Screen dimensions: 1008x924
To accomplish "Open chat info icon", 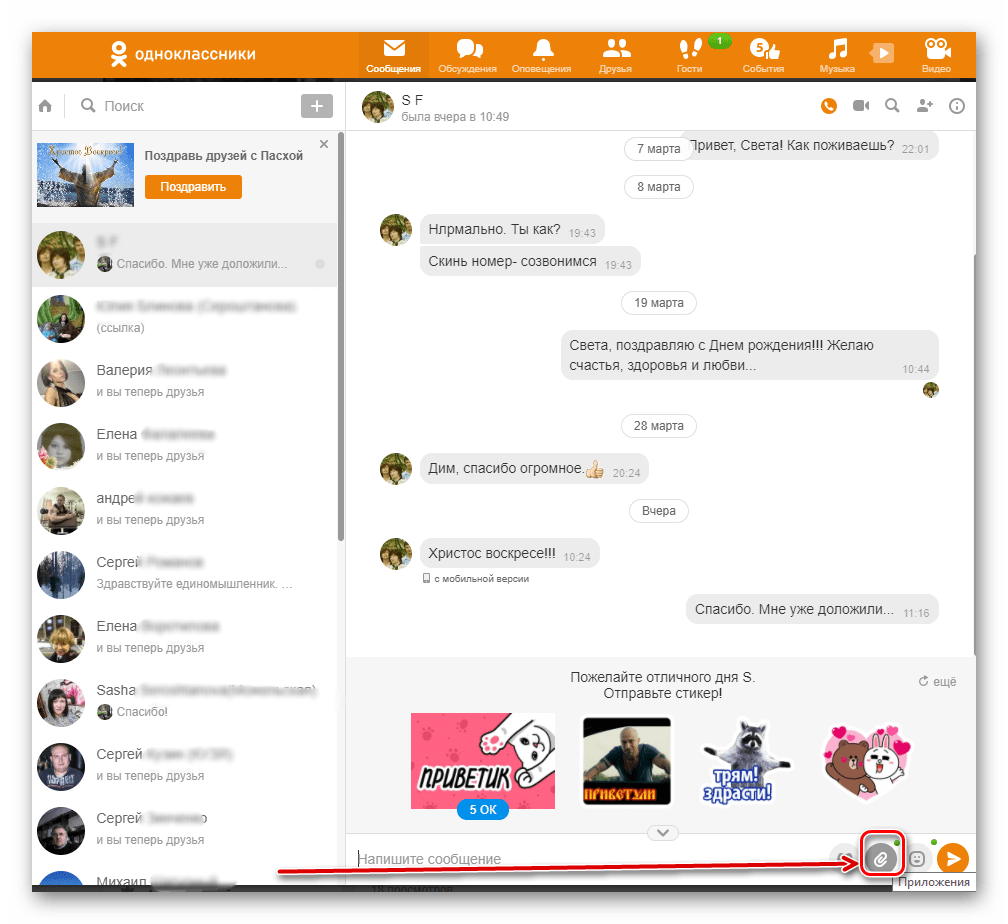I will point(957,106).
